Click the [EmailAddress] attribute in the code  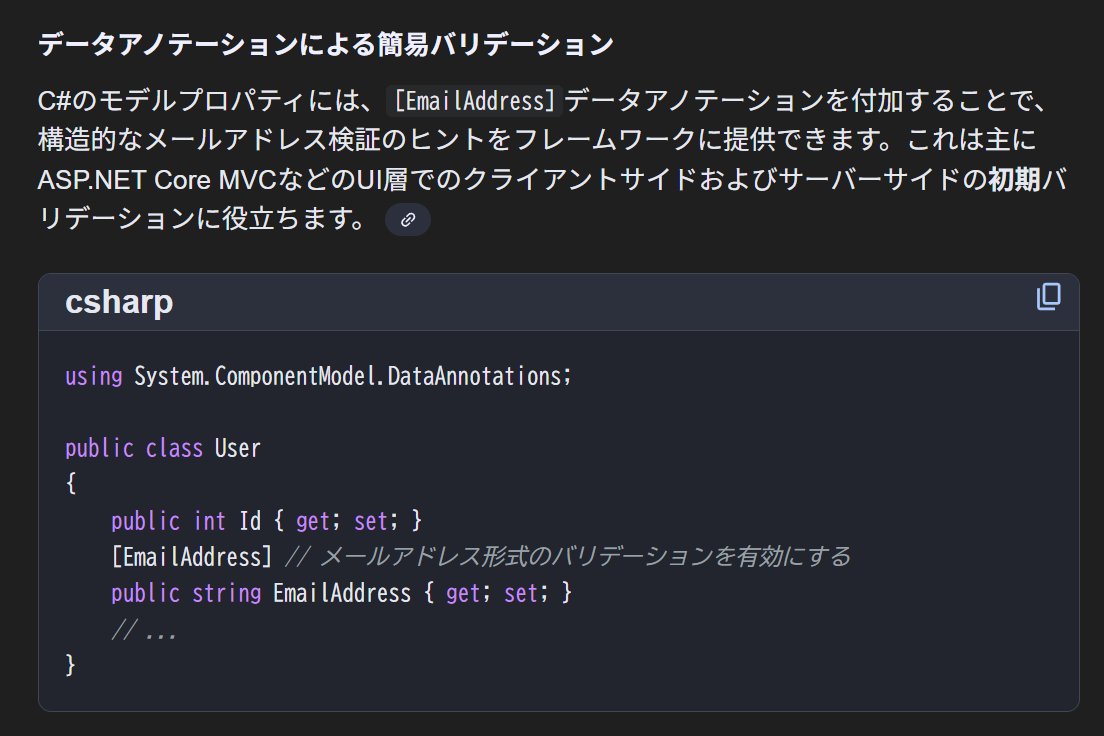192,557
